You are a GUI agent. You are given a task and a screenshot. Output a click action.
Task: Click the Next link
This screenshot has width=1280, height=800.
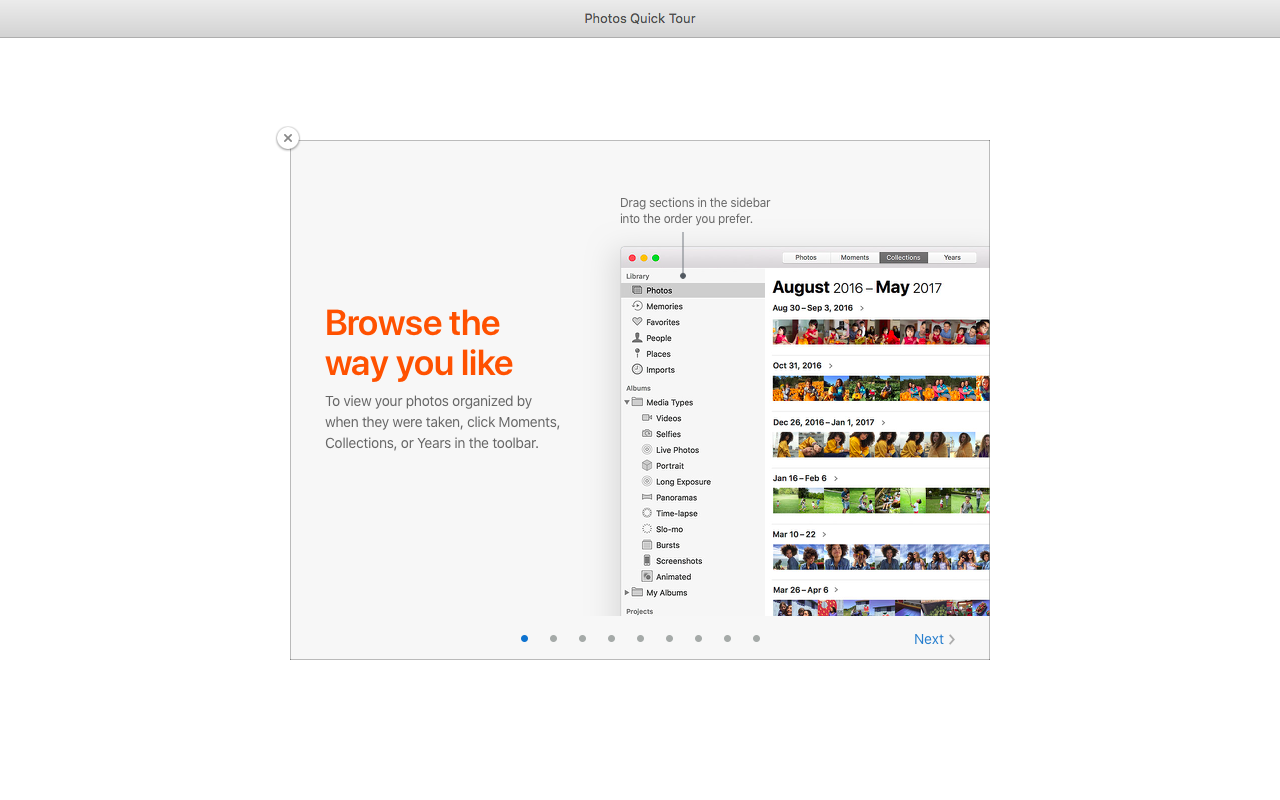(x=934, y=640)
